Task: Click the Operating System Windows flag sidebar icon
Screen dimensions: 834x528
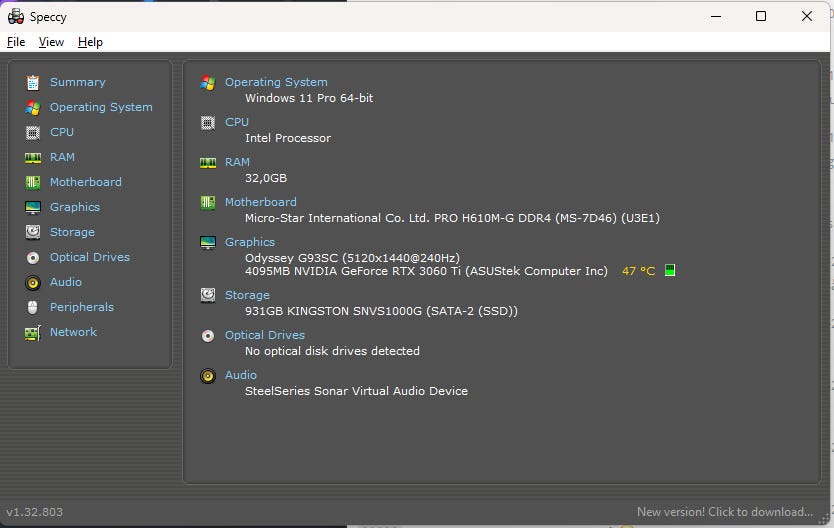Action: [33, 107]
